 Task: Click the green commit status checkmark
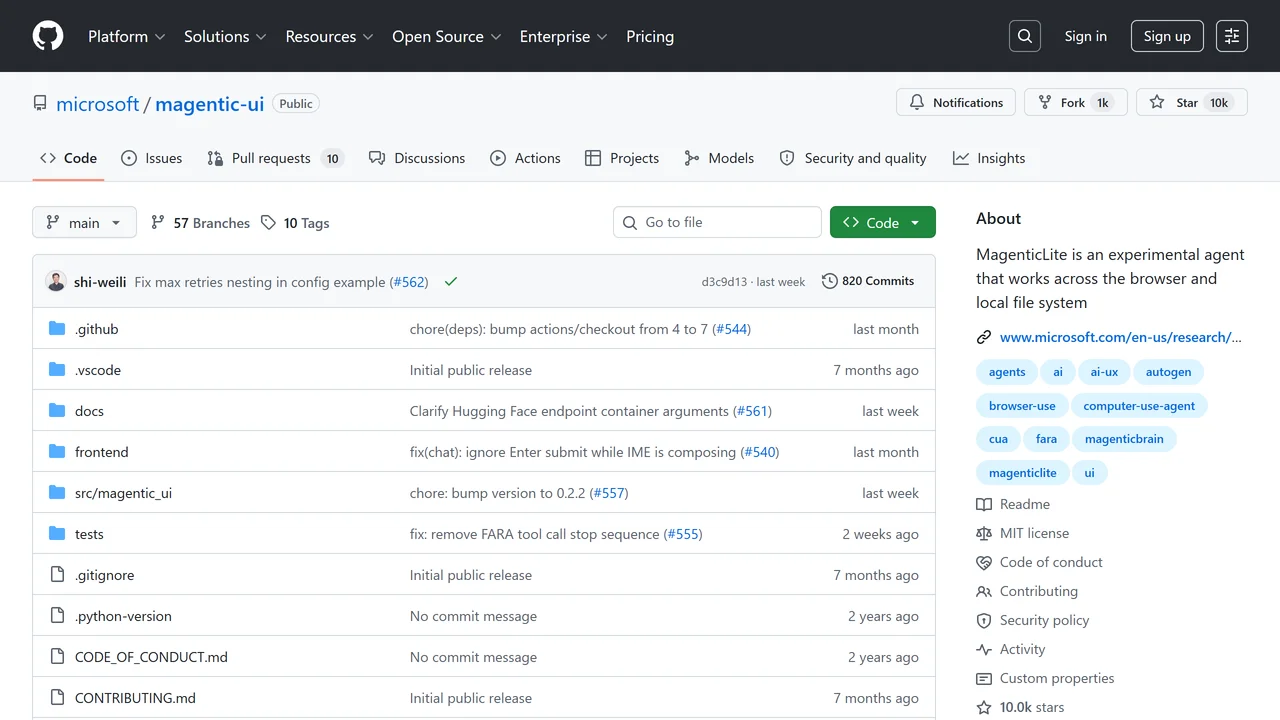pyautogui.click(x=451, y=282)
